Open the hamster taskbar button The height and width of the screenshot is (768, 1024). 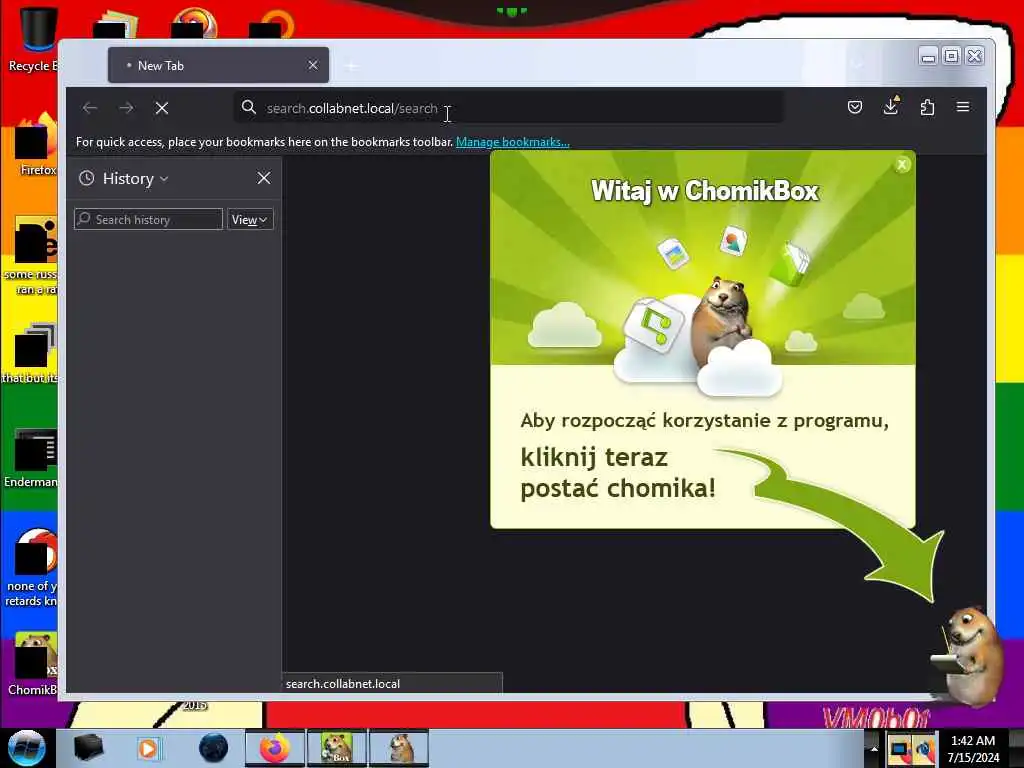point(399,748)
